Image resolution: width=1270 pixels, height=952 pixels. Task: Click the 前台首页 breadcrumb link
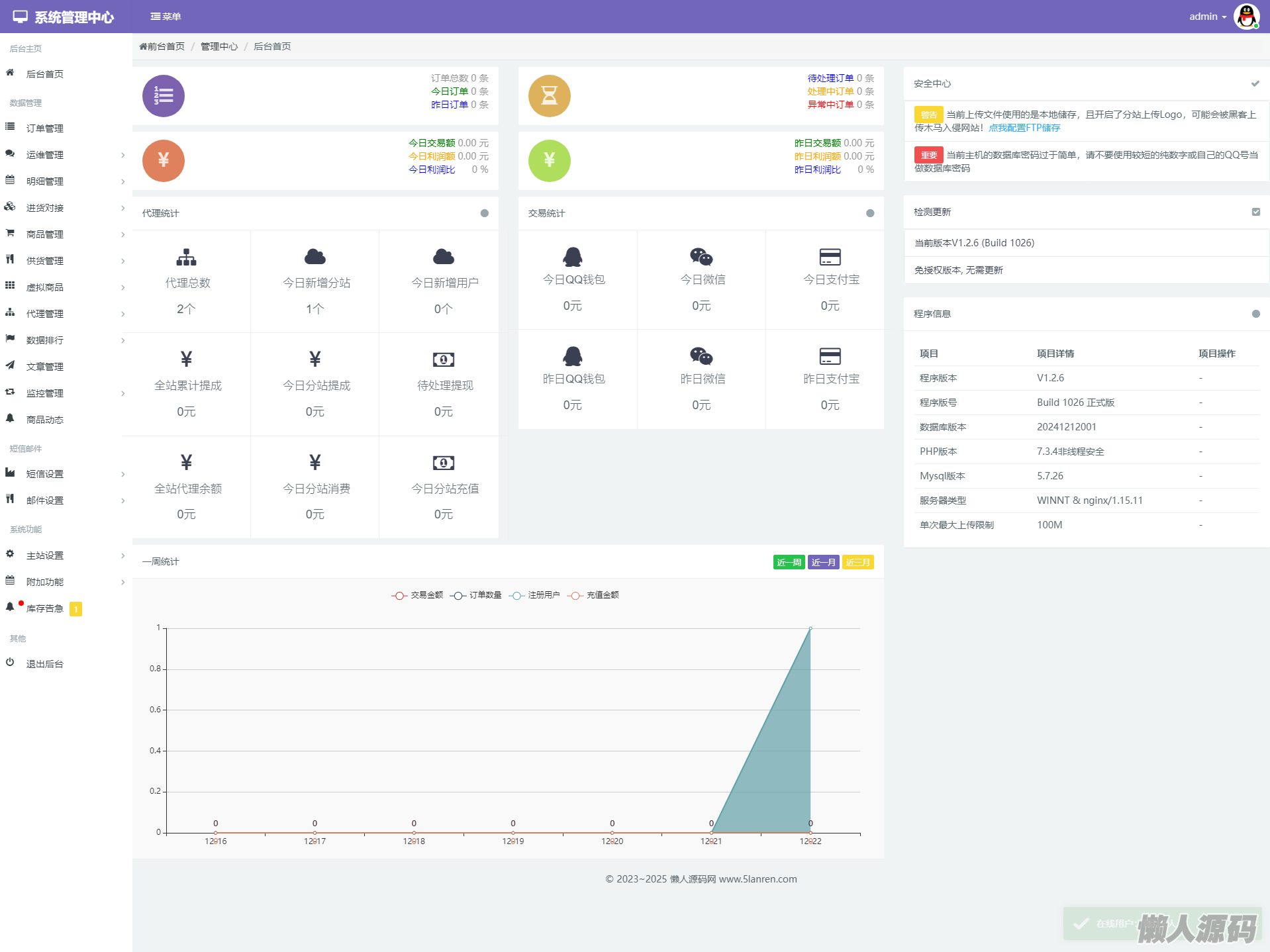tap(162, 46)
